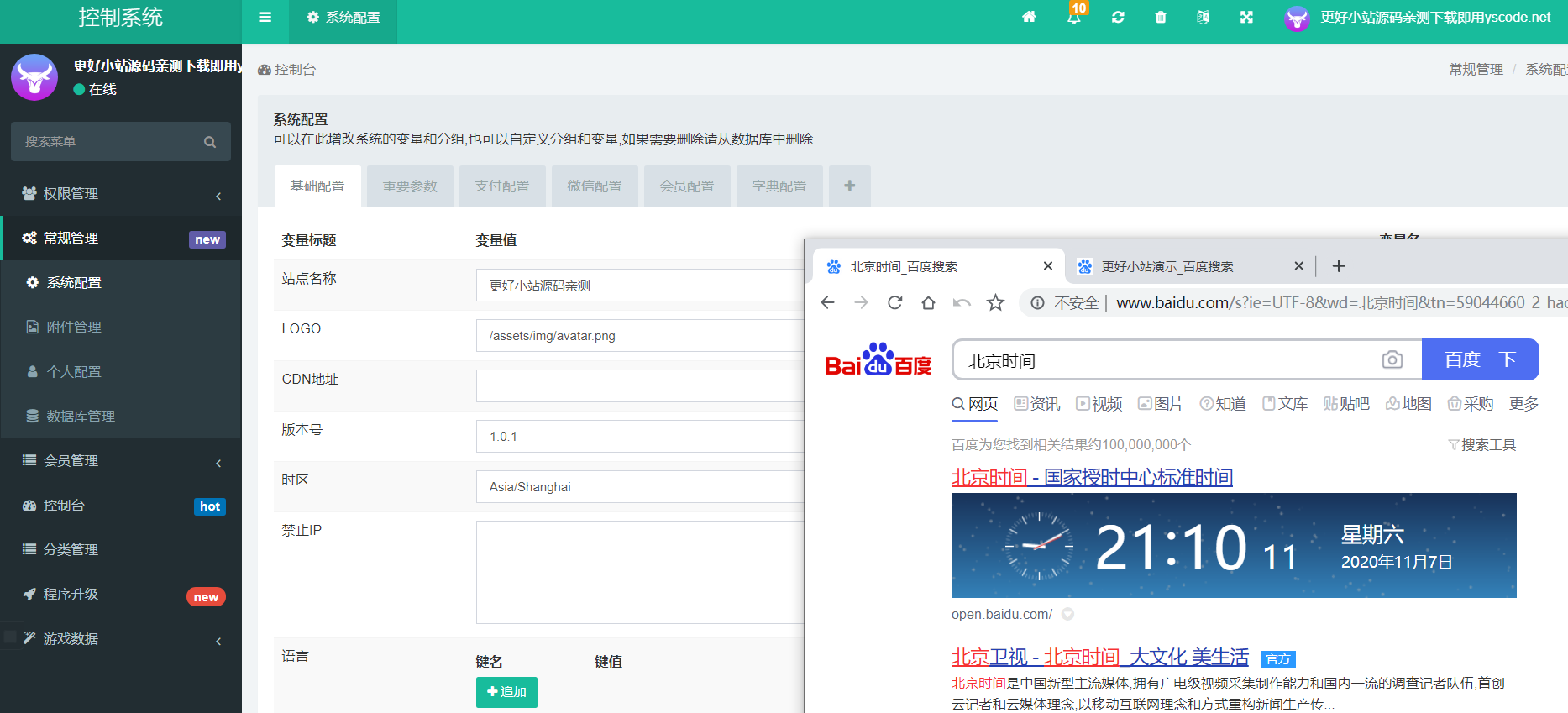This screenshot has width=1568, height=713.
Task: Click LOGO path input field
Action: [x=640, y=336]
